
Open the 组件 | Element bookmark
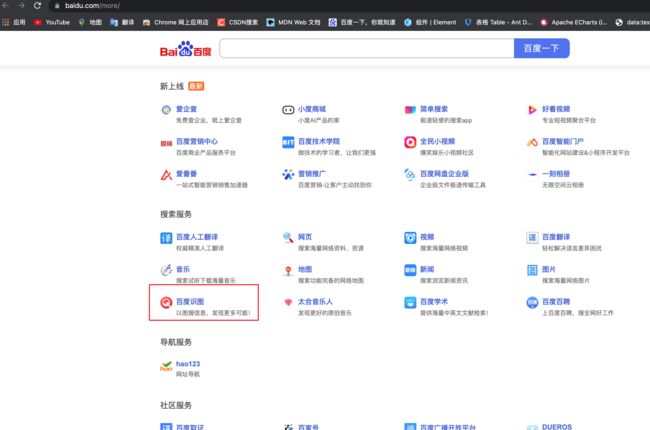click(x=430, y=22)
